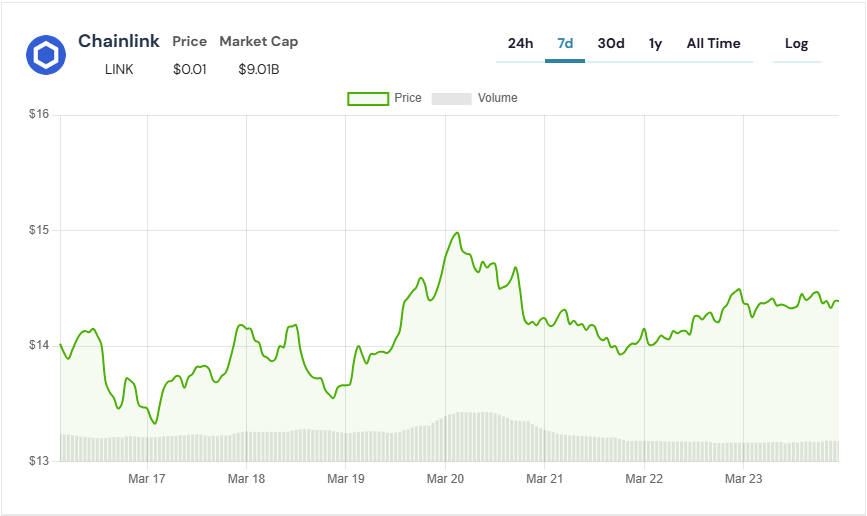Select the All Time range tab
Viewport: 867px width, 516px height.
pos(713,44)
